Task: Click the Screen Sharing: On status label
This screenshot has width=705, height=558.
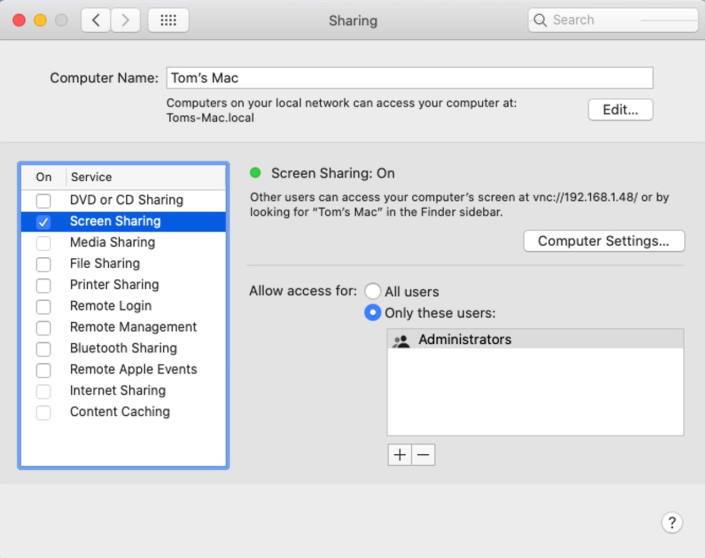Action: (x=333, y=173)
